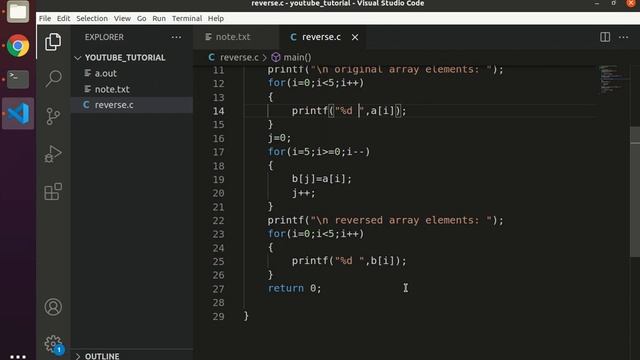
Task: Click the 'j=0;' statement
Action: 279,138
